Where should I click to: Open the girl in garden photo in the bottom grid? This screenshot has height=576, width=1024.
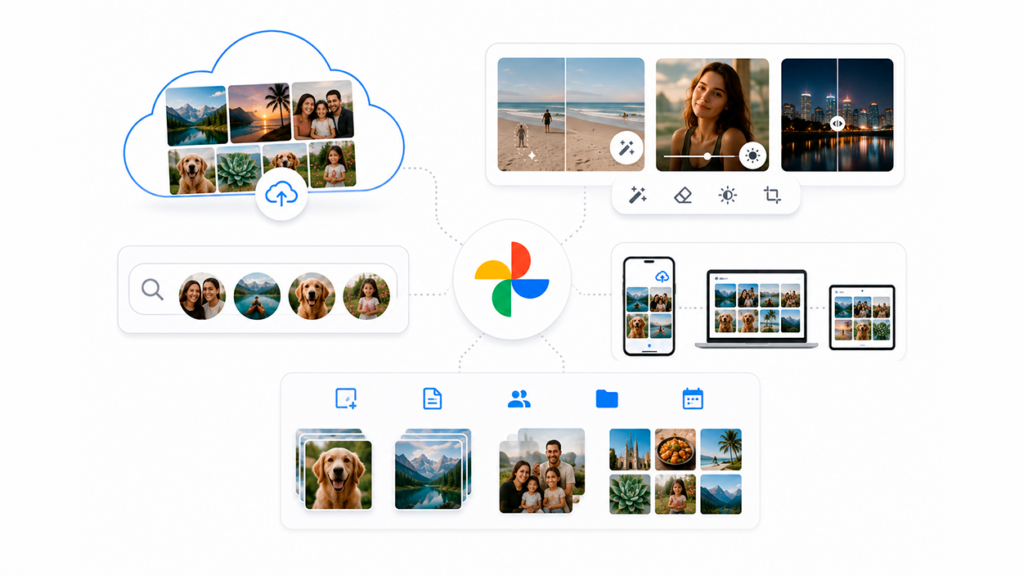point(675,494)
